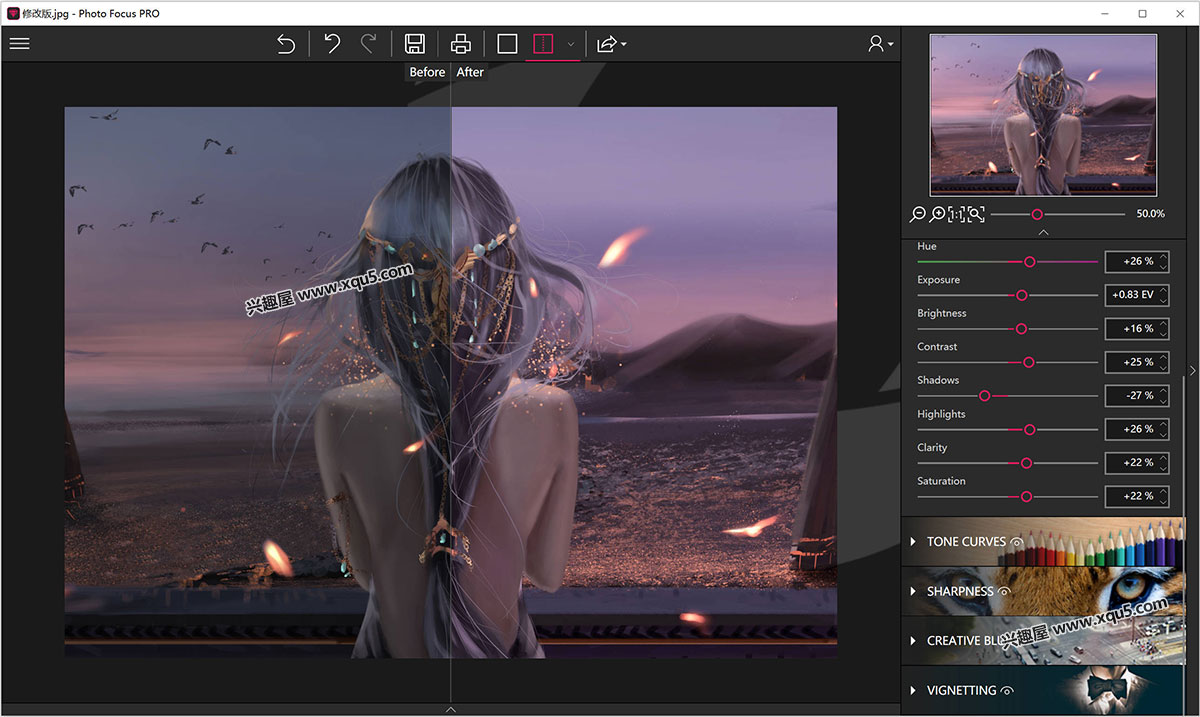Expand the Creative Blur section triangle
Viewport: 1200px width, 717px height.
[913, 641]
